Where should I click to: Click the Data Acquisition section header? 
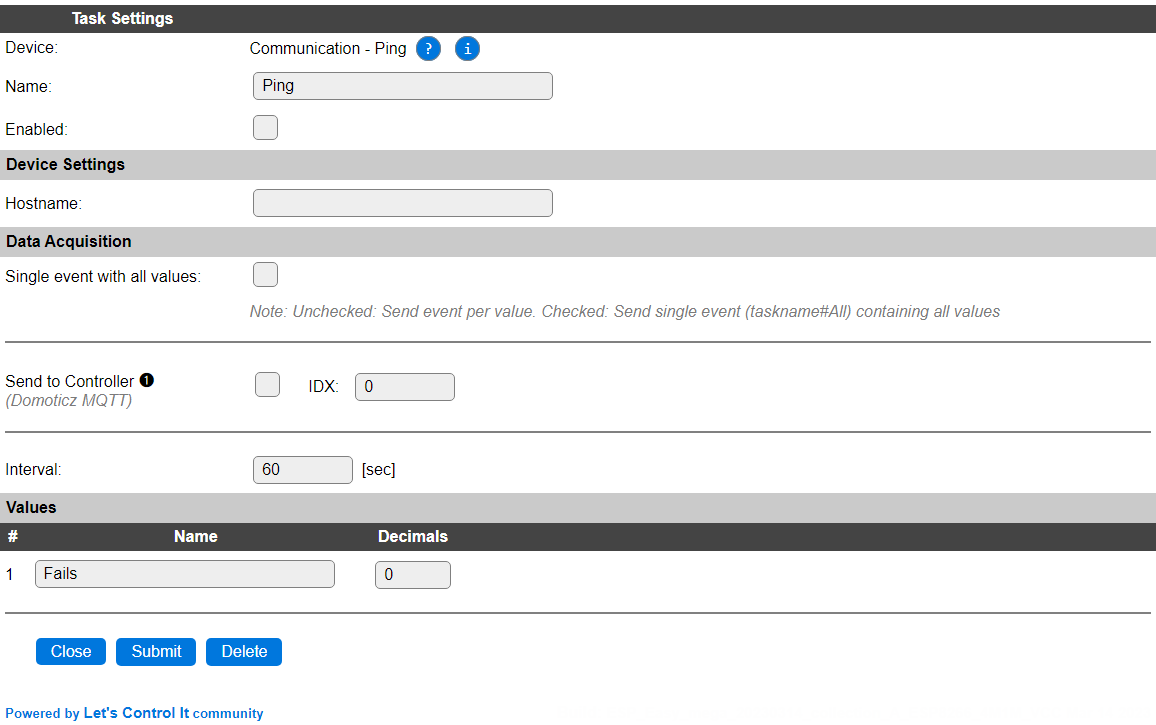coord(578,242)
